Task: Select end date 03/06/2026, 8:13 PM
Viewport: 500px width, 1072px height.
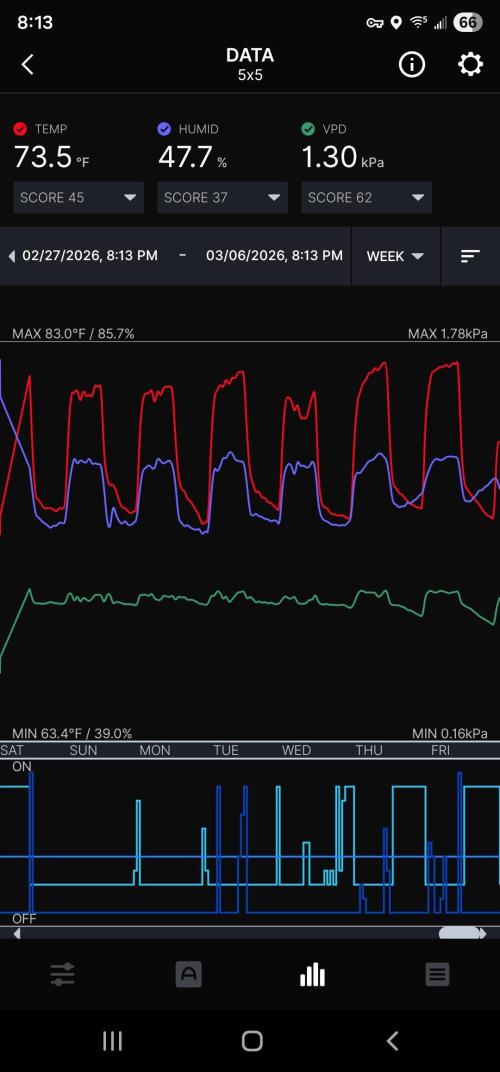Action: pyautogui.click(x=274, y=256)
